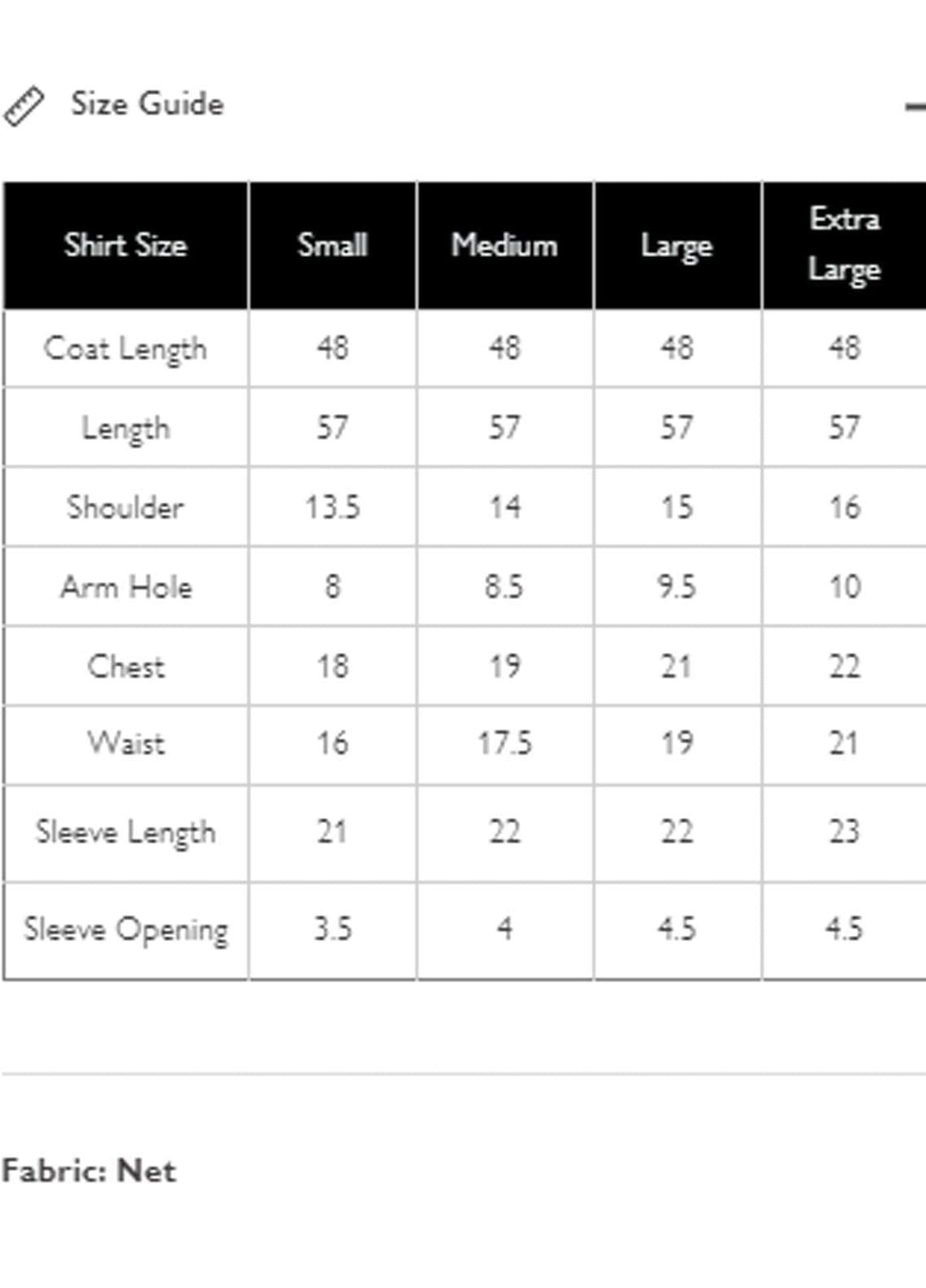Click the Coat Length row label

125,349
